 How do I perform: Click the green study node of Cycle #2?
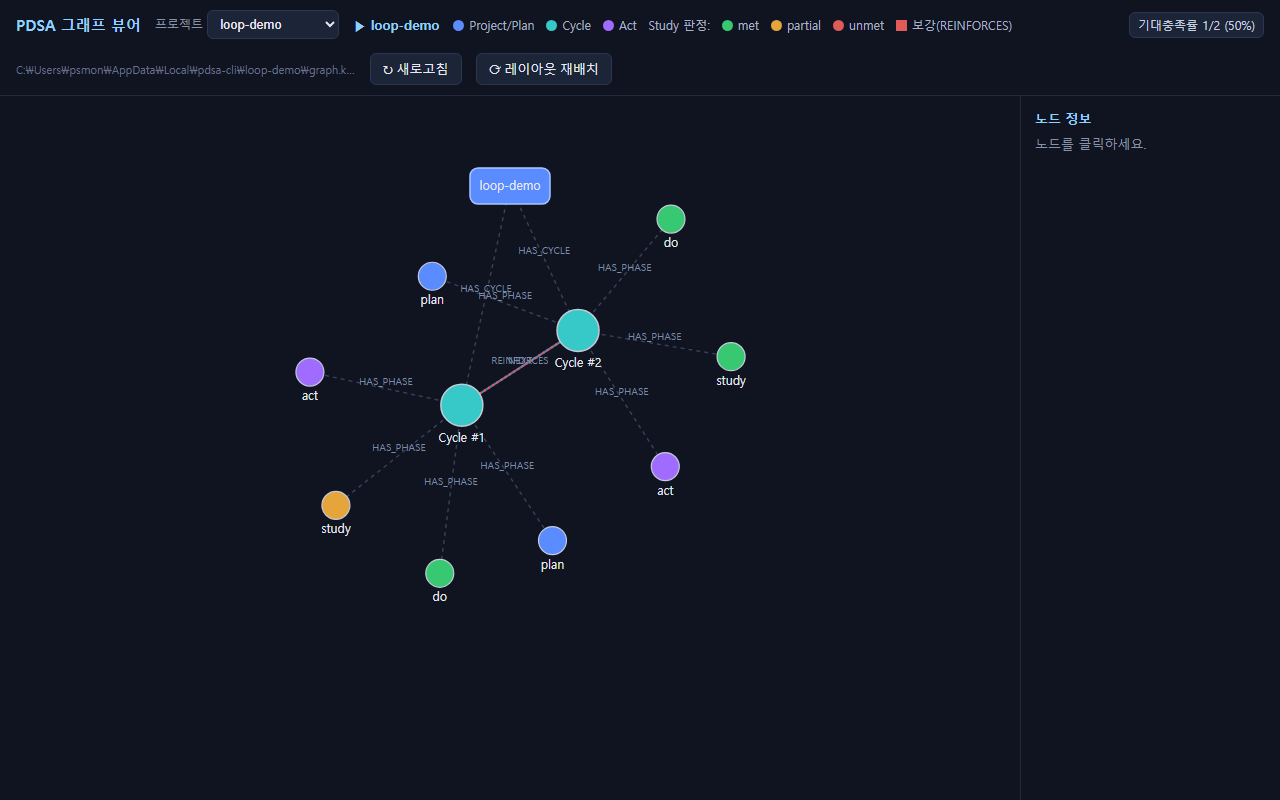tap(731, 356)
